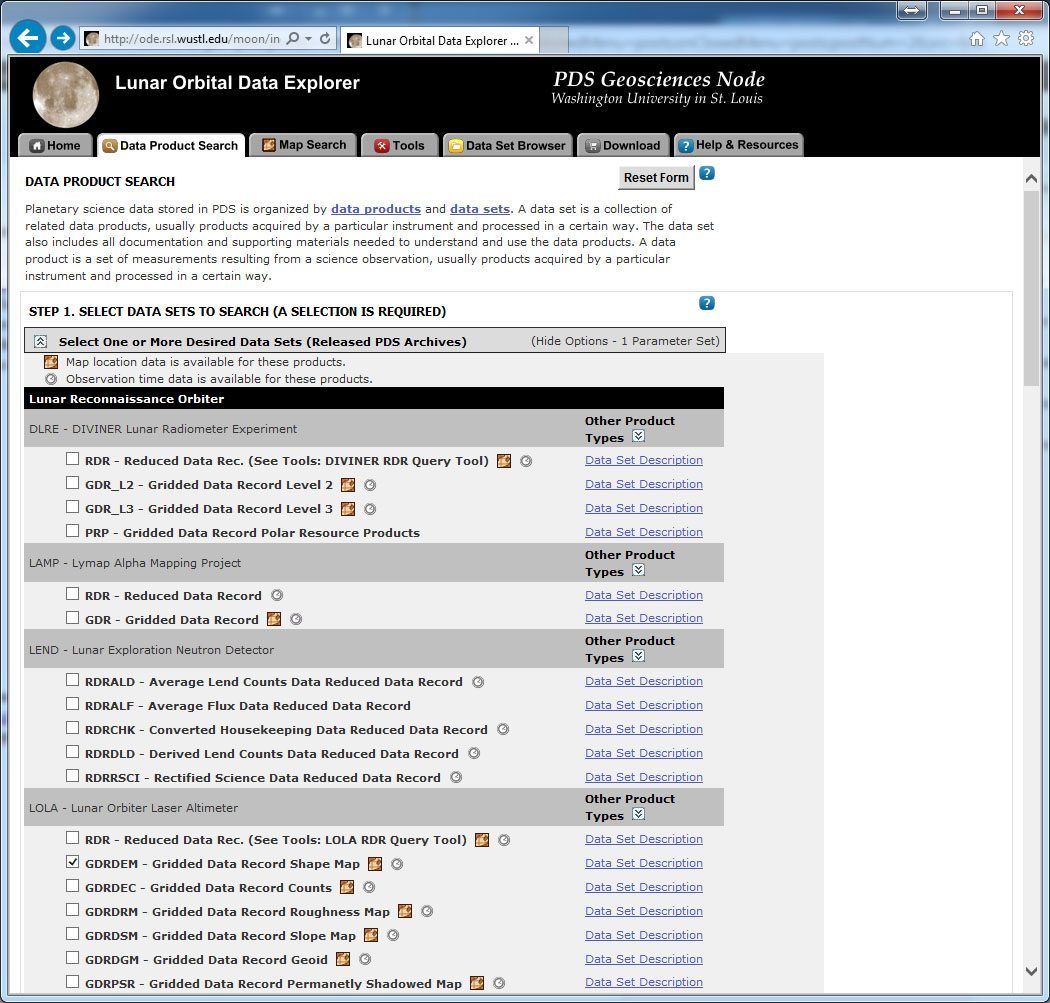The height and width of the screenshot is (1003, 1050).
Task: Tick the LAMP GDR Gridded Data Record checkbox
Action: pyautogui.click(x=72, y=617)
